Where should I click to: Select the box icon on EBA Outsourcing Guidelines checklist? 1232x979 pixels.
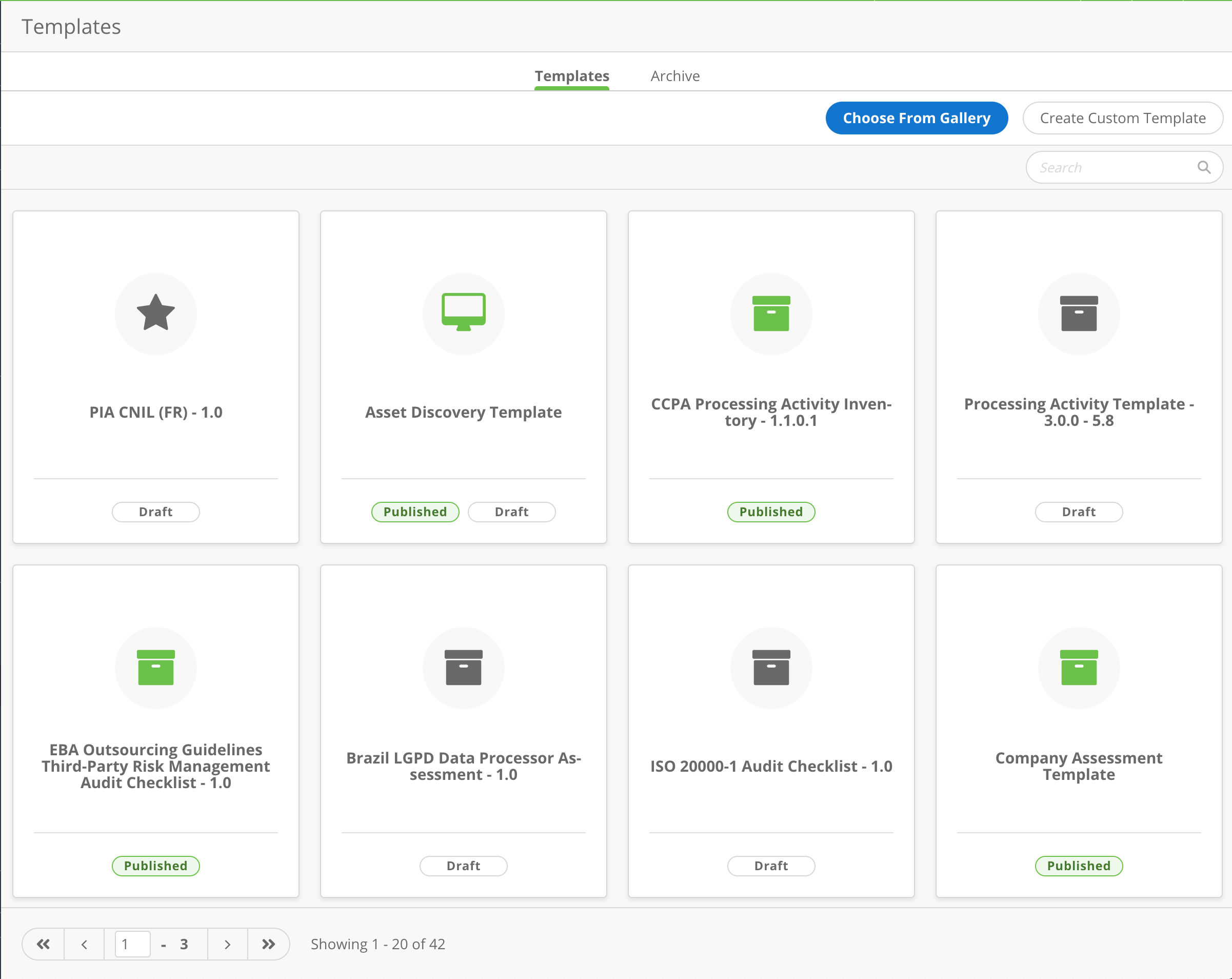click(x=155, y=668)
